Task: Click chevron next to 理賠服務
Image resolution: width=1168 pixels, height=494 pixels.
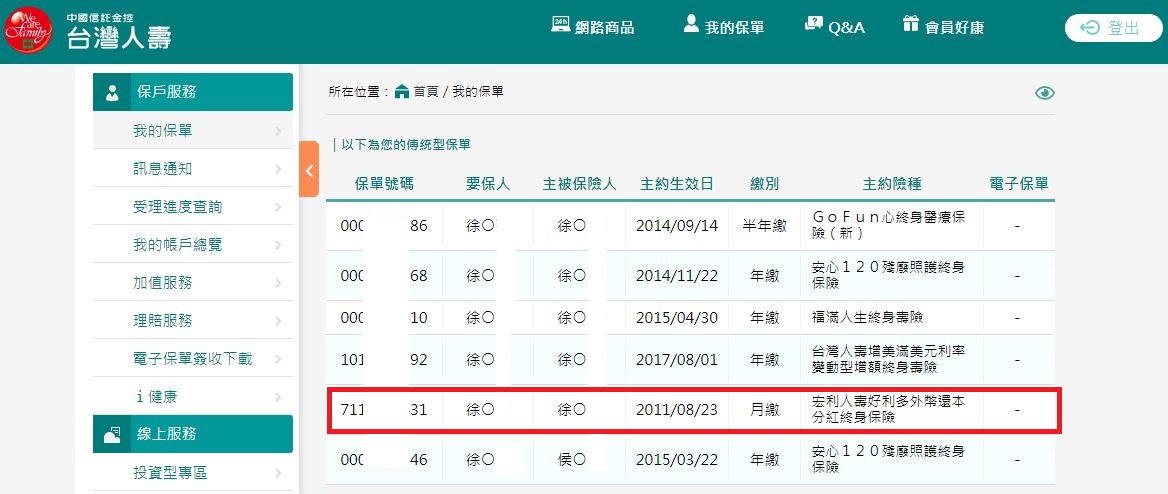Action: coord(278,321)
